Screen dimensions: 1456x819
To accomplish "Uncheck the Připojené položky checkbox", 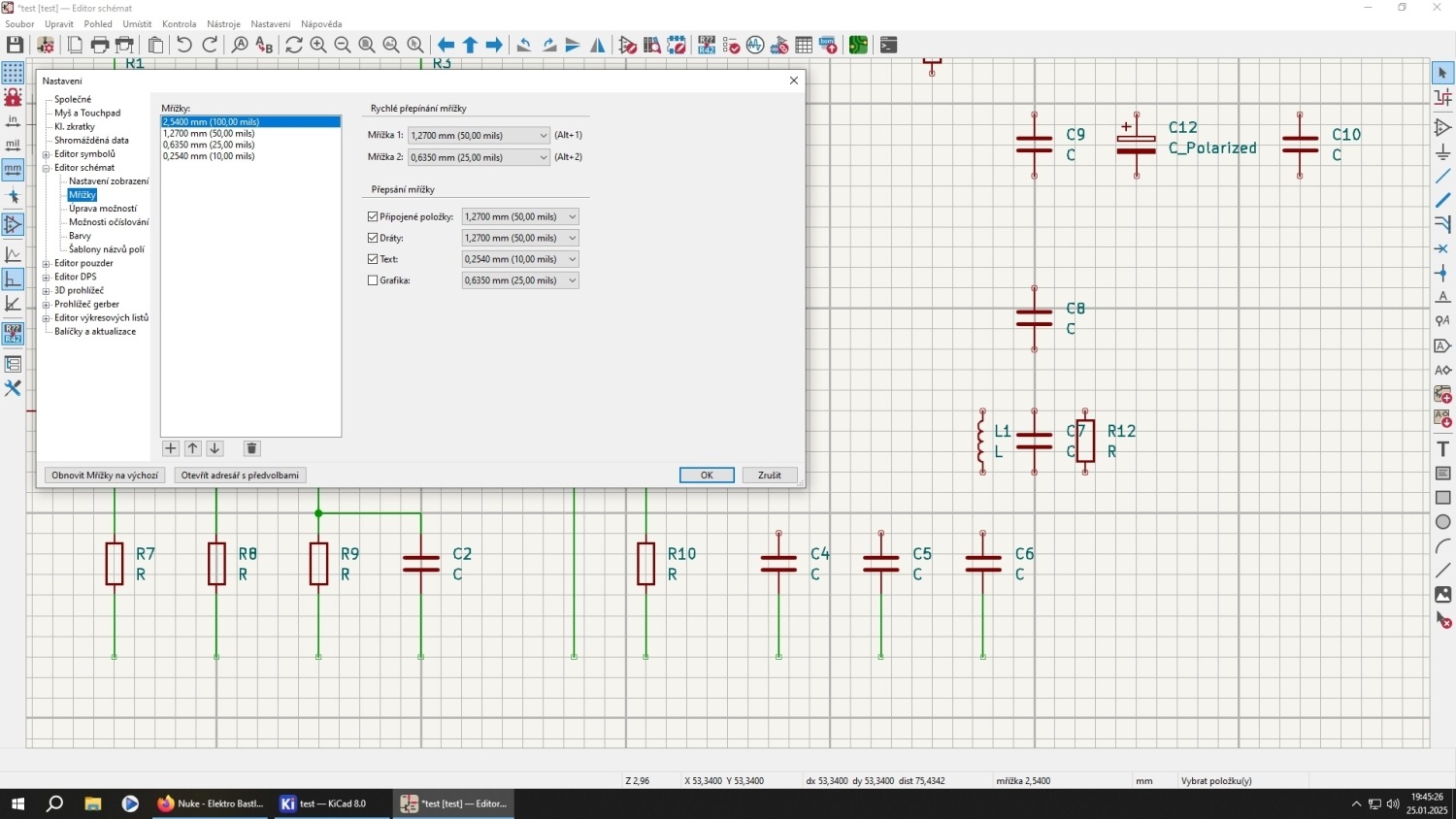I will pyautogui.click(x=373, y=216).
